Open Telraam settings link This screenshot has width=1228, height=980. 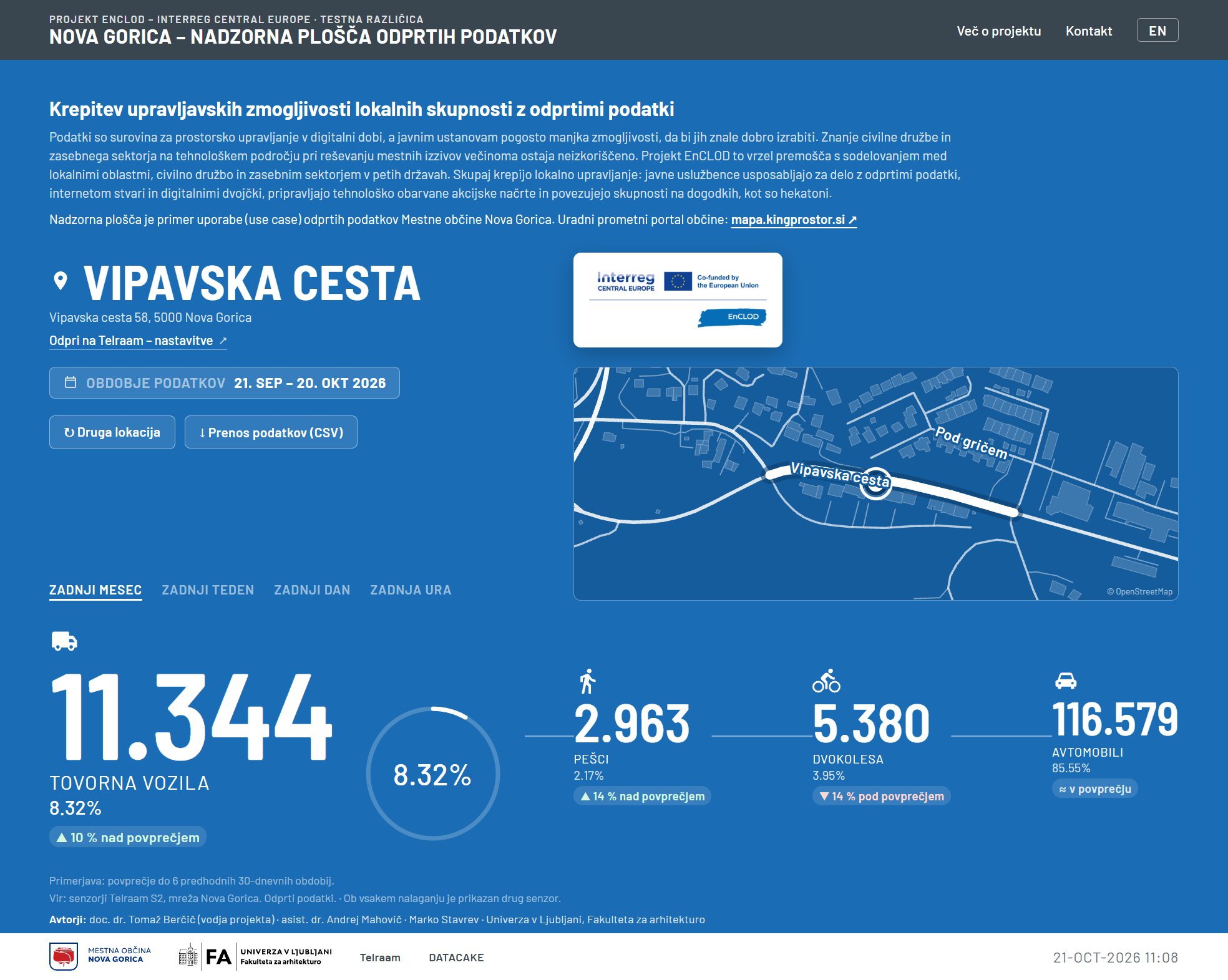(138, 341)
